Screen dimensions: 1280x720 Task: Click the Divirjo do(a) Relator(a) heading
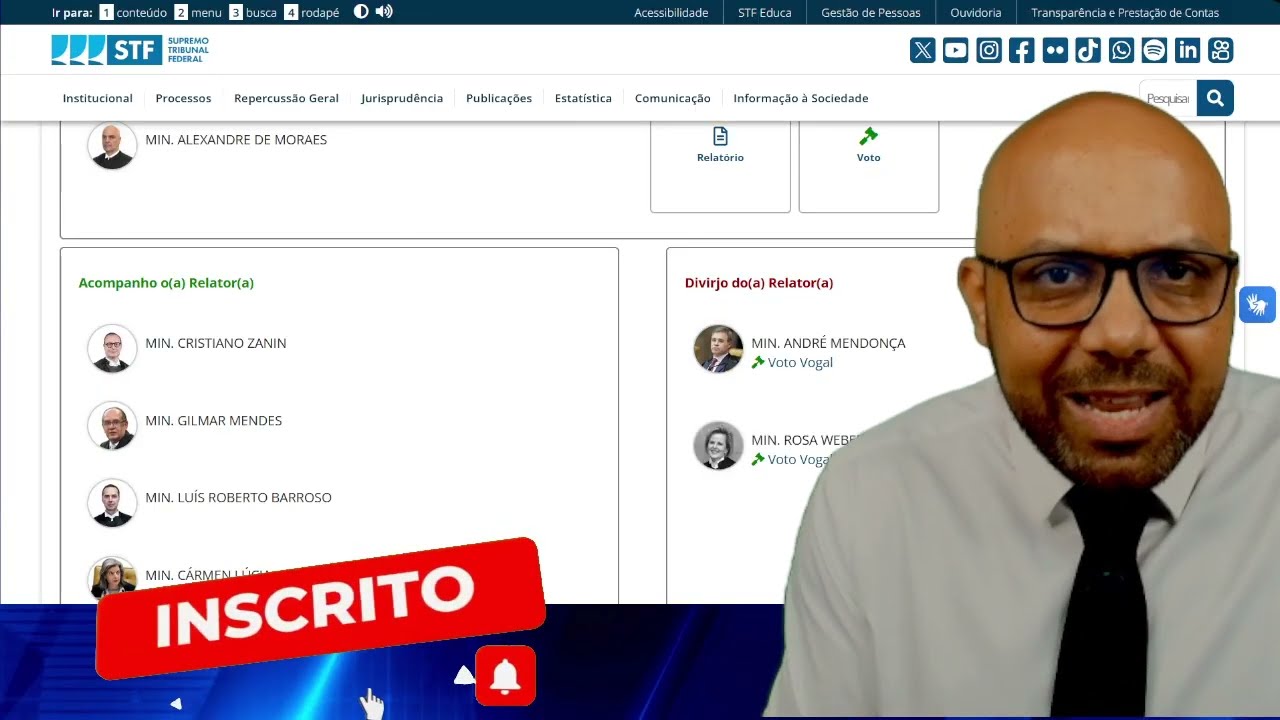click(759, 283)
